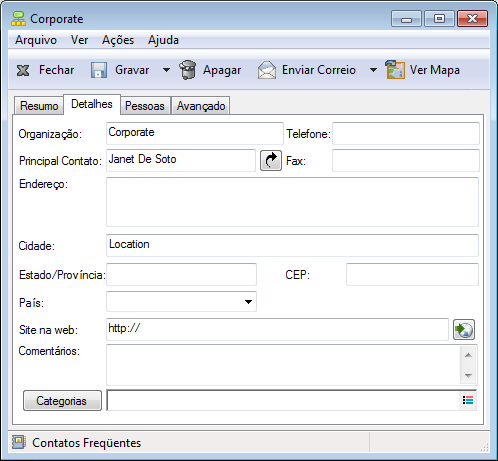This screenshot has width=498, height=461.
Task: Click Contatos Freqüentes status bar icon
Action: click(19, 442)
